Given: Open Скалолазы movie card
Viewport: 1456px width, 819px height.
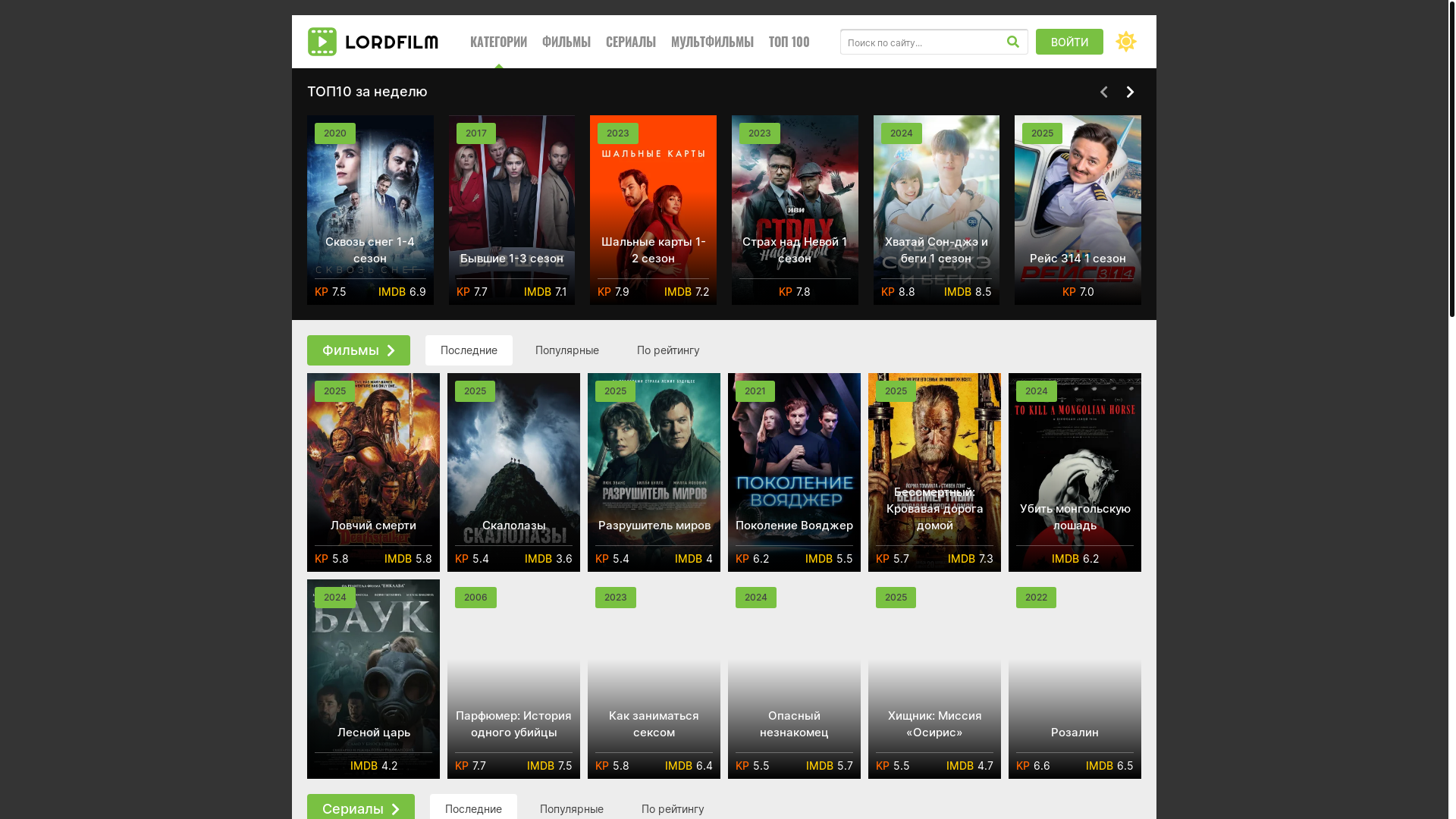Looking at the screenshot, I should [x=513, y=472].
